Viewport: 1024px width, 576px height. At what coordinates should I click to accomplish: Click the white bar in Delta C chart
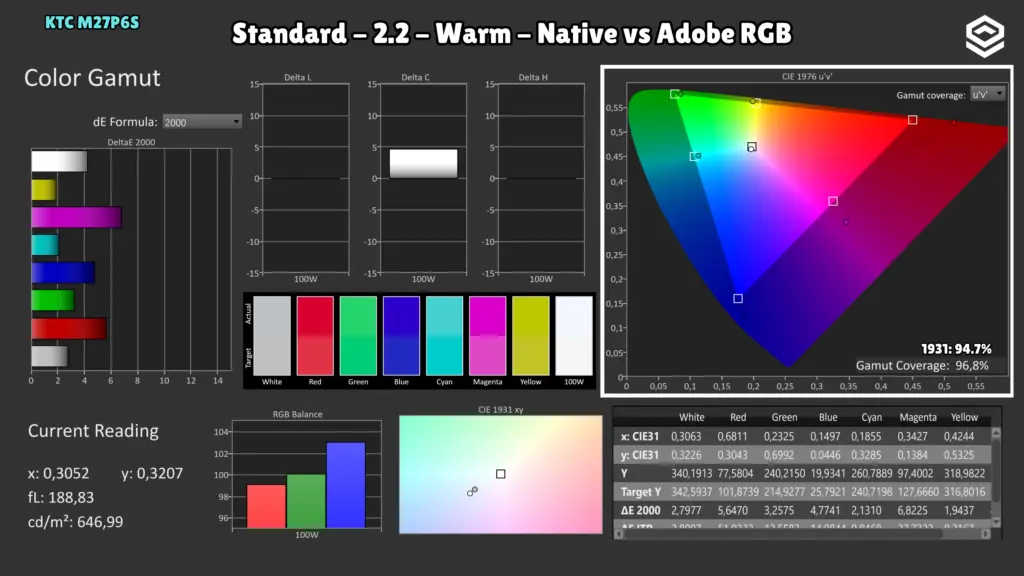tap(423, 163)
